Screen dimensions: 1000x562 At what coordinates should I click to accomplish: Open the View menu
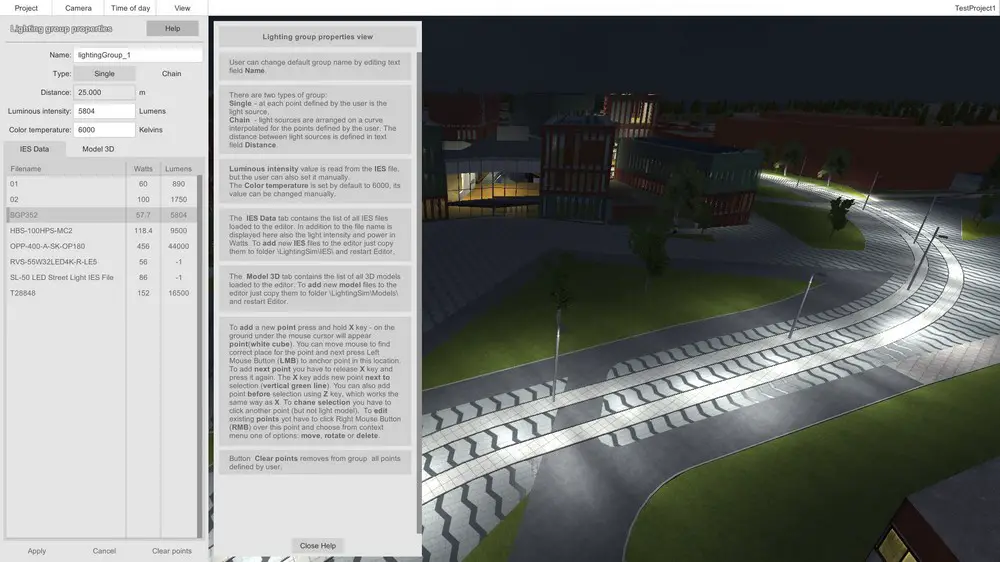182,8
